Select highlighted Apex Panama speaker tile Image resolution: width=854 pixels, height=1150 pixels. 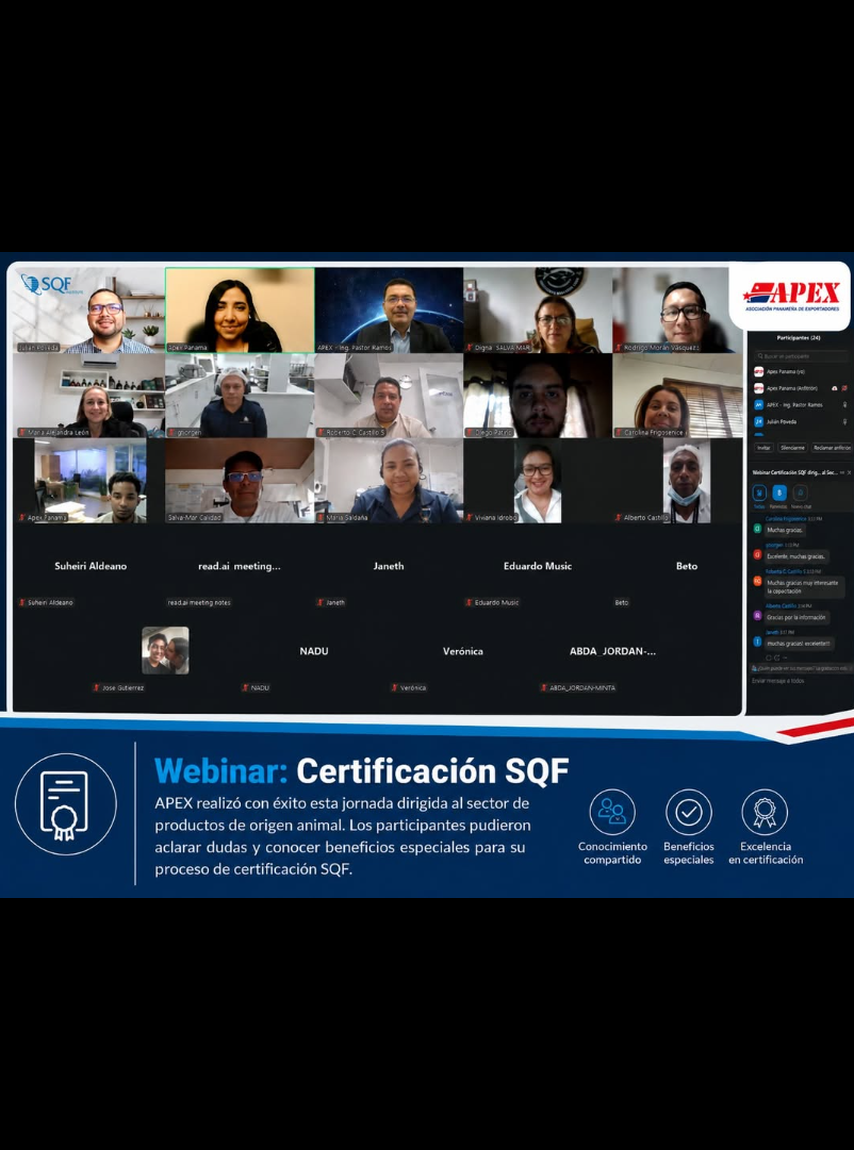[240, 310]
